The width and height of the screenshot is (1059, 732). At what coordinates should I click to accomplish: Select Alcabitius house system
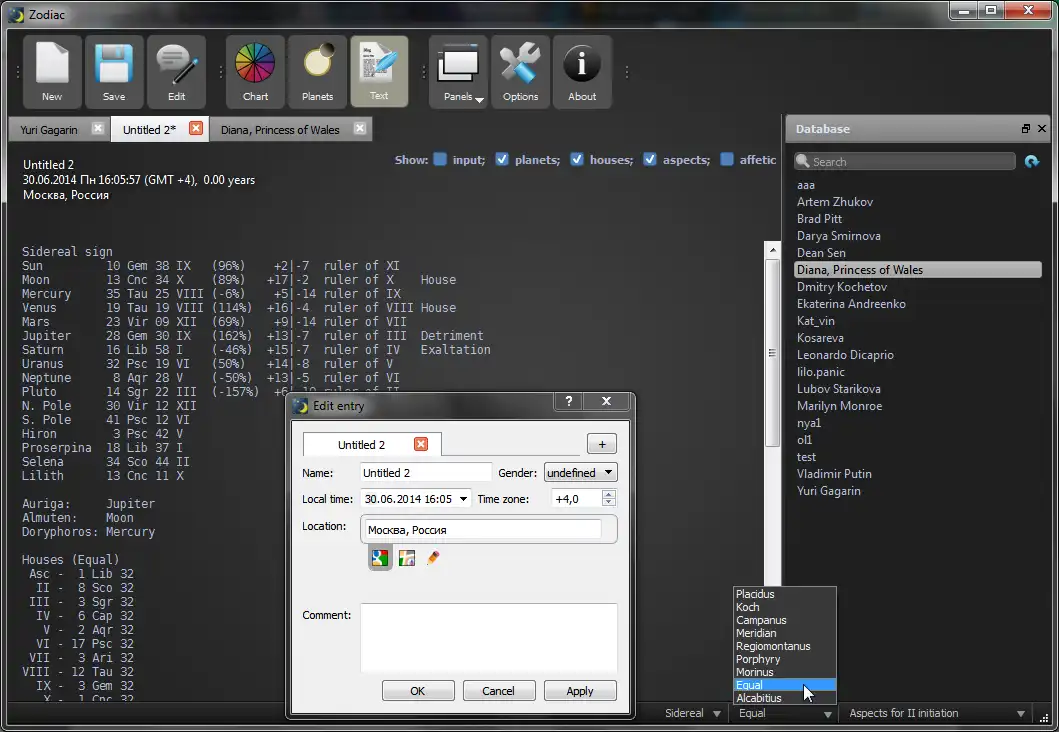[x=785, y=698]
